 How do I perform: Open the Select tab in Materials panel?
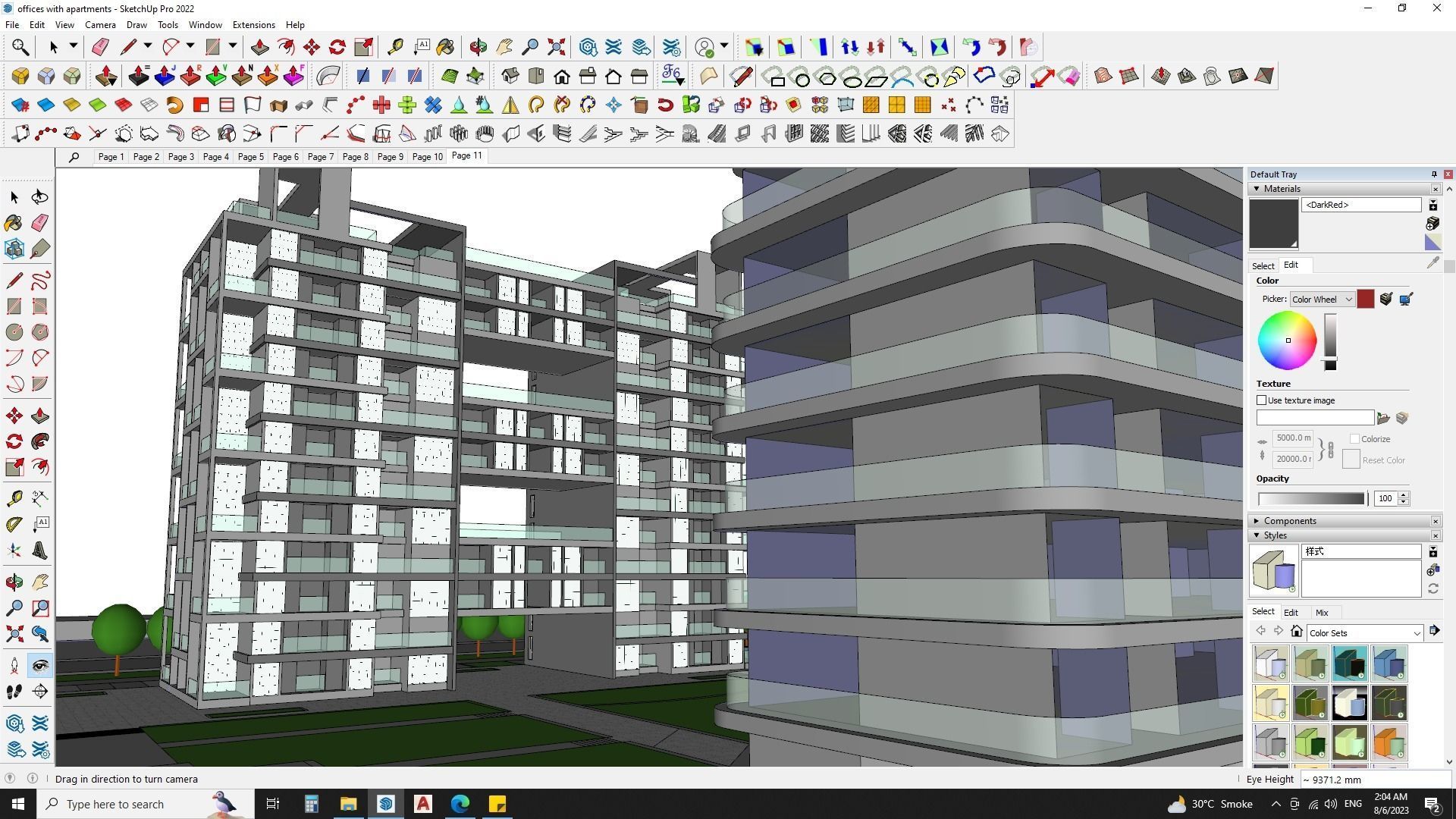[x=1263, y=266]
